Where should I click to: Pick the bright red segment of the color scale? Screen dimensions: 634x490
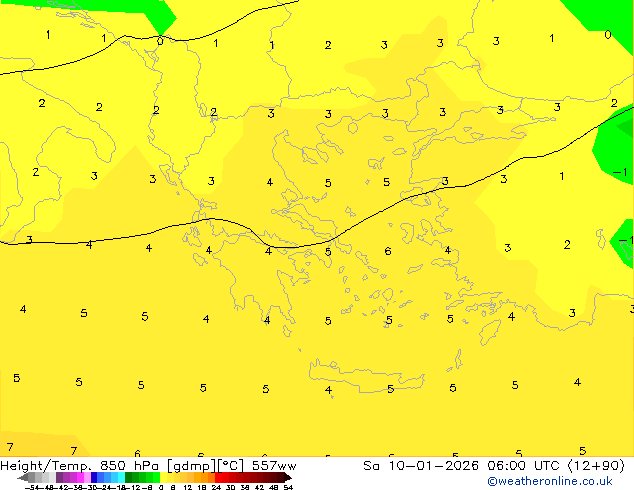[218, 478]
